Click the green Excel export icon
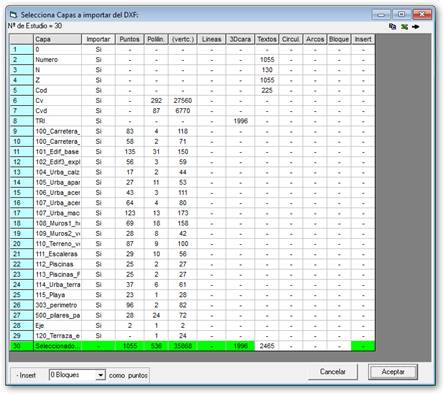Viewport: 444px width, 394px height. click(404, 27)
